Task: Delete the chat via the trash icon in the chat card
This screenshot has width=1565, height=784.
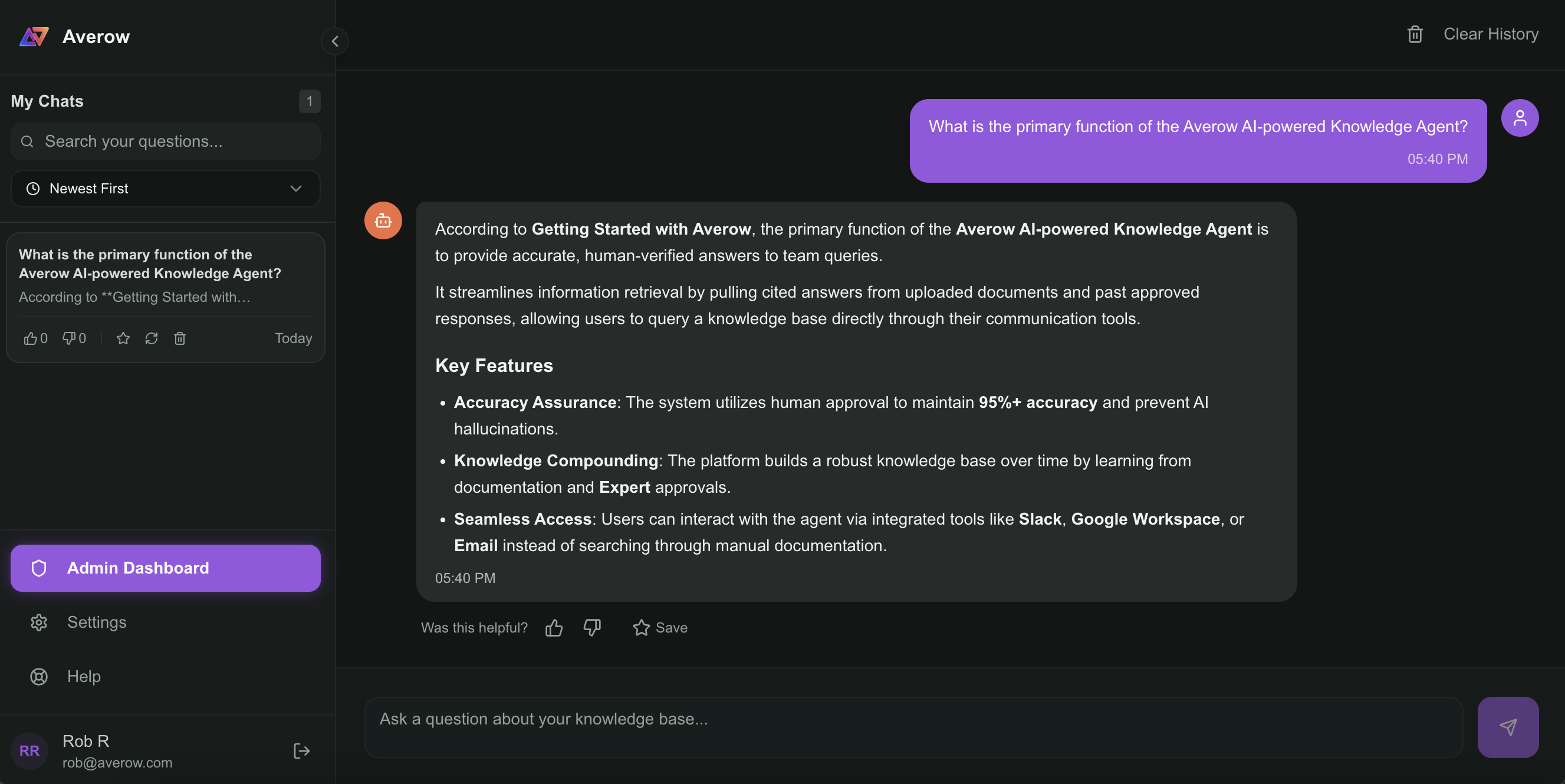Action: click(x=180, y=338)
